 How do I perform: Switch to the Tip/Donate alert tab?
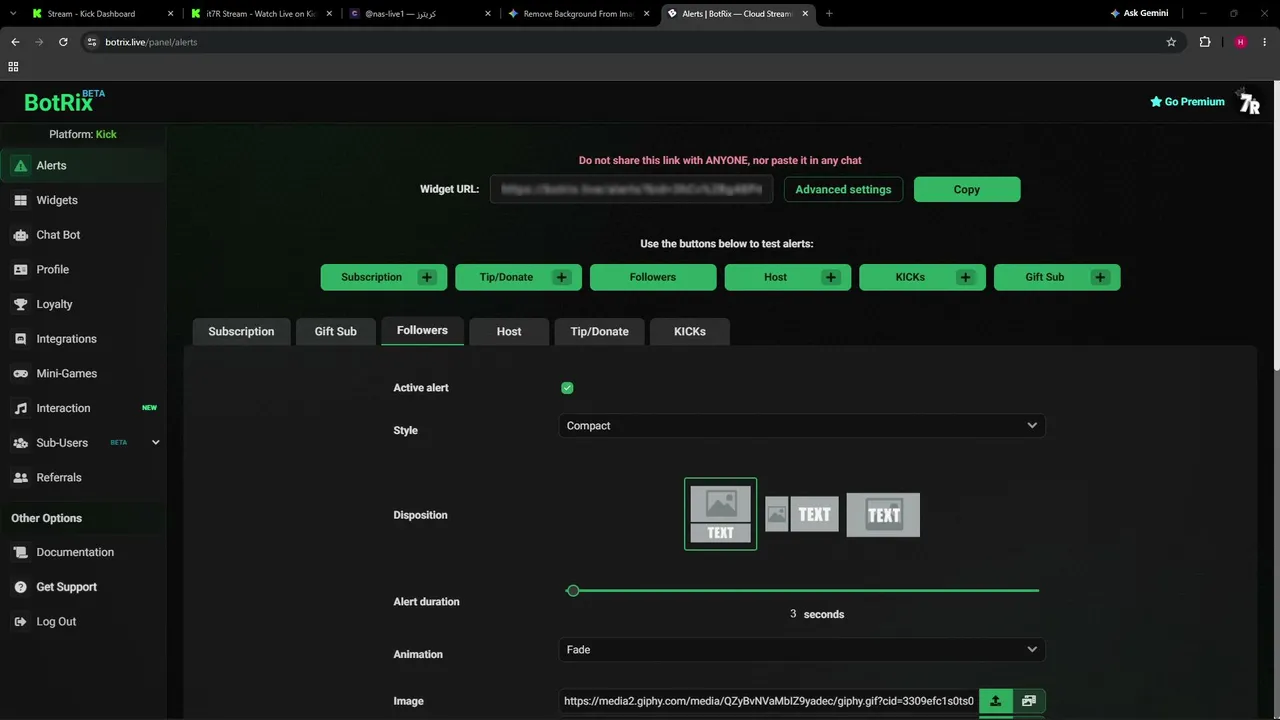click(600, 332)
